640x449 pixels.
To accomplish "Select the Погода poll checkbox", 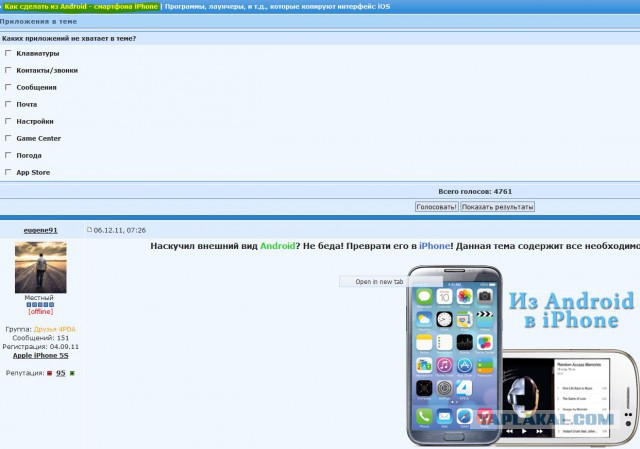I will tap(8, 155).
